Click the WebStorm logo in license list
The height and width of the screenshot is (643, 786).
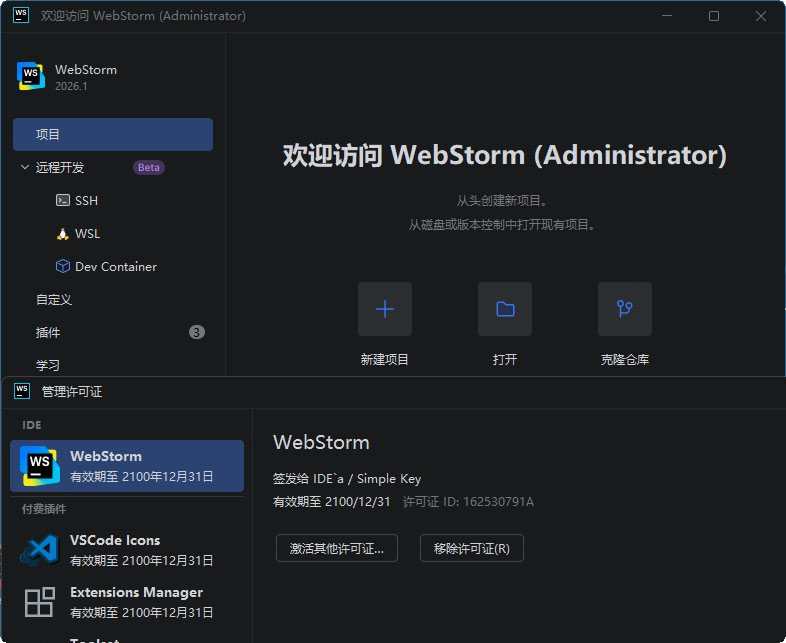tap(40, 466)
